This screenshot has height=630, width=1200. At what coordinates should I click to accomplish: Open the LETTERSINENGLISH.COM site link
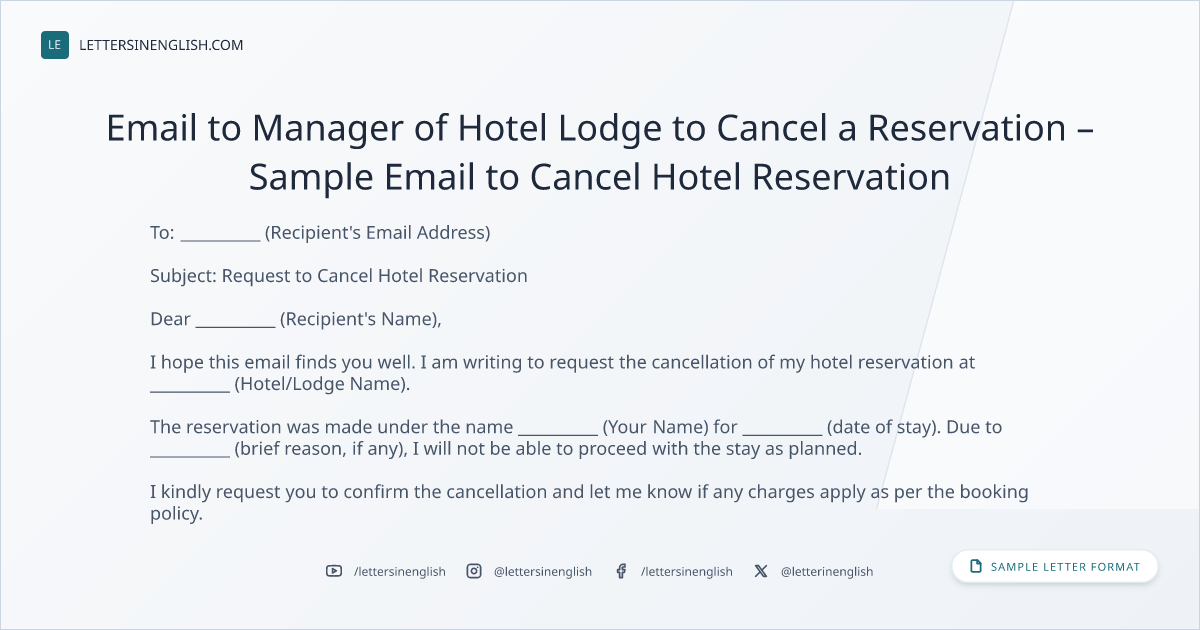coord(161,45)
